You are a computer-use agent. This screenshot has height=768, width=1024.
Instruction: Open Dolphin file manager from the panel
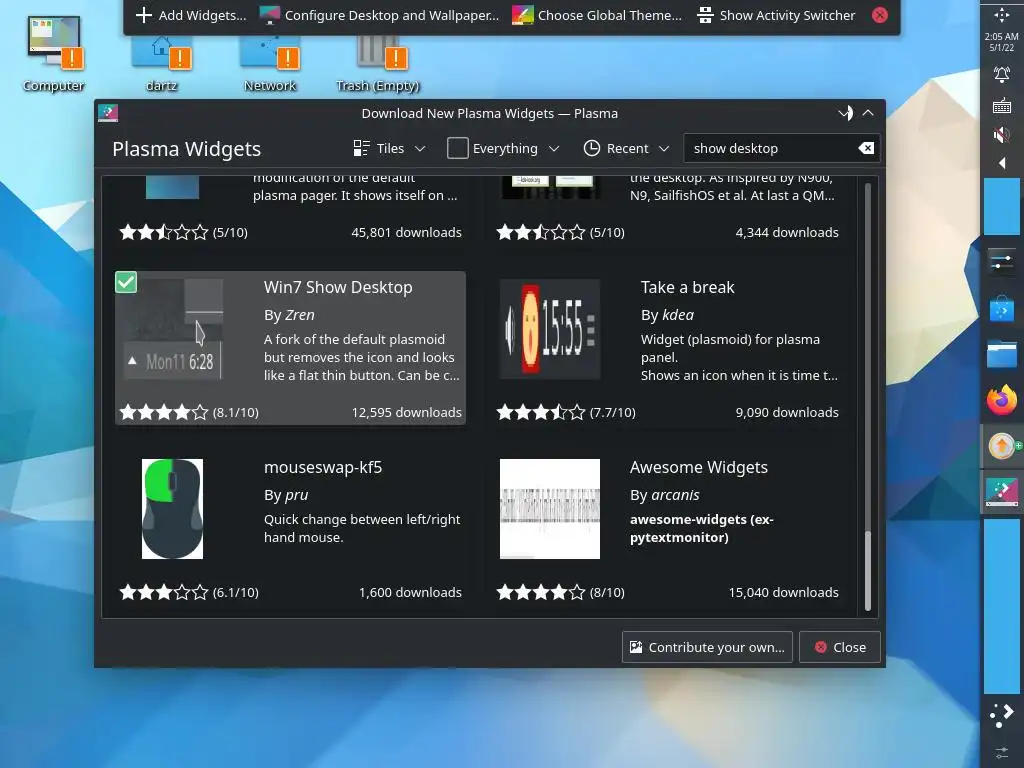coord(1001,355)
